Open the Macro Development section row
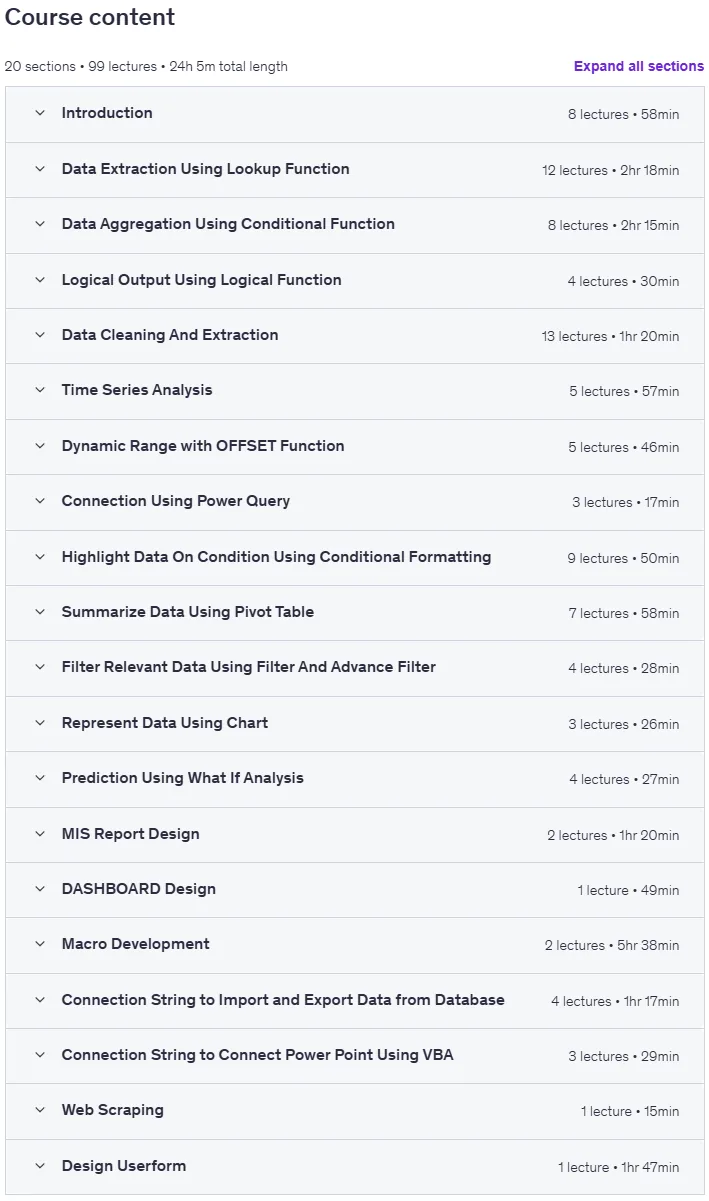Screen dimensions: 709x1201 point(355,944)
